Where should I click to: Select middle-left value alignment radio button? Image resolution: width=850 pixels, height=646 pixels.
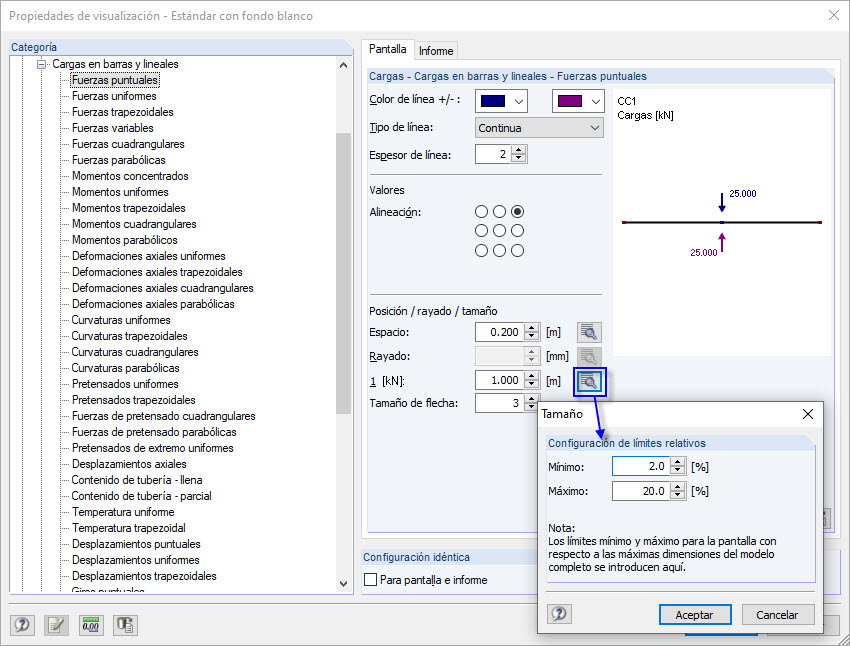(481, 231)
